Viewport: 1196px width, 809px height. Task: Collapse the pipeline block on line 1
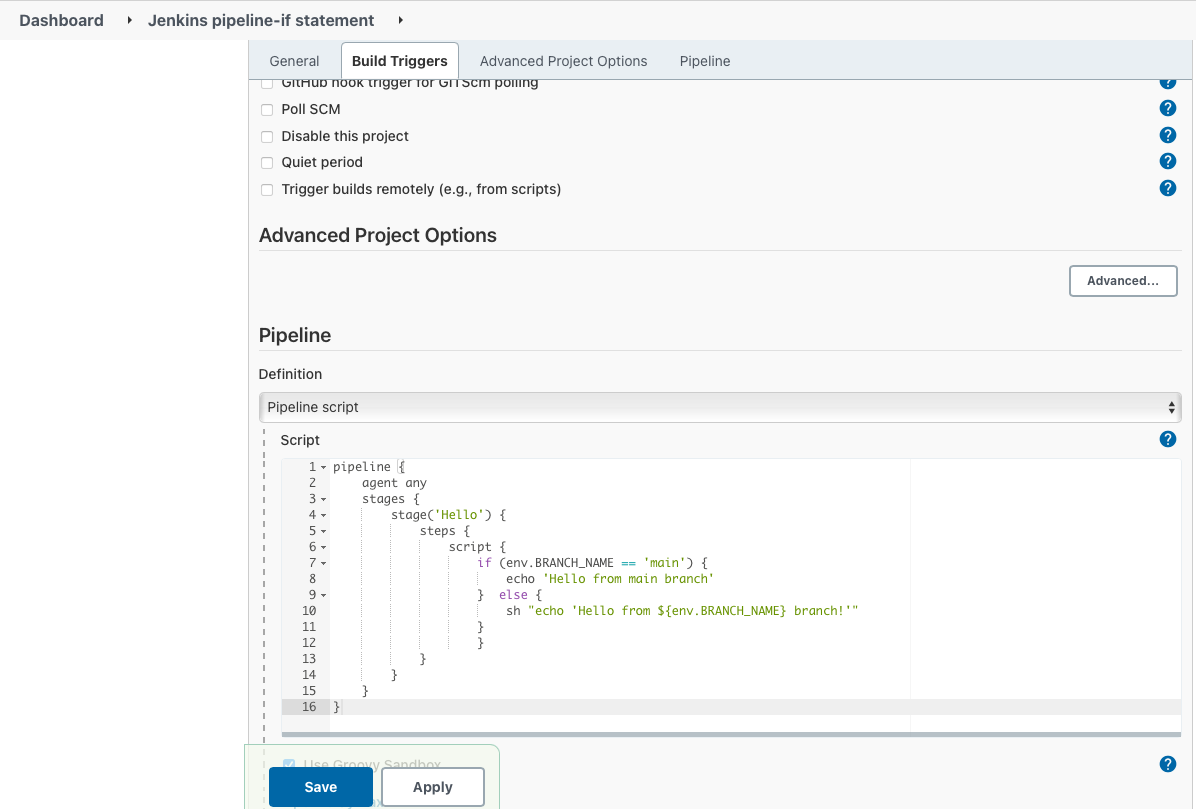coord(324,468)
